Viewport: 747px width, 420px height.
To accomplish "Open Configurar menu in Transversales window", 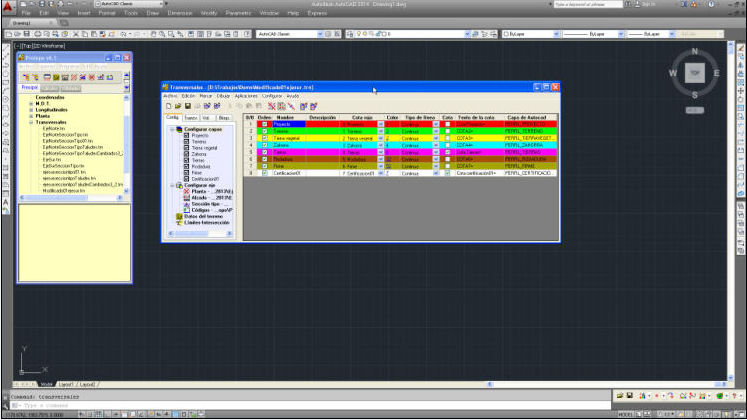I will pyautogui.click(x=272, y=96).
